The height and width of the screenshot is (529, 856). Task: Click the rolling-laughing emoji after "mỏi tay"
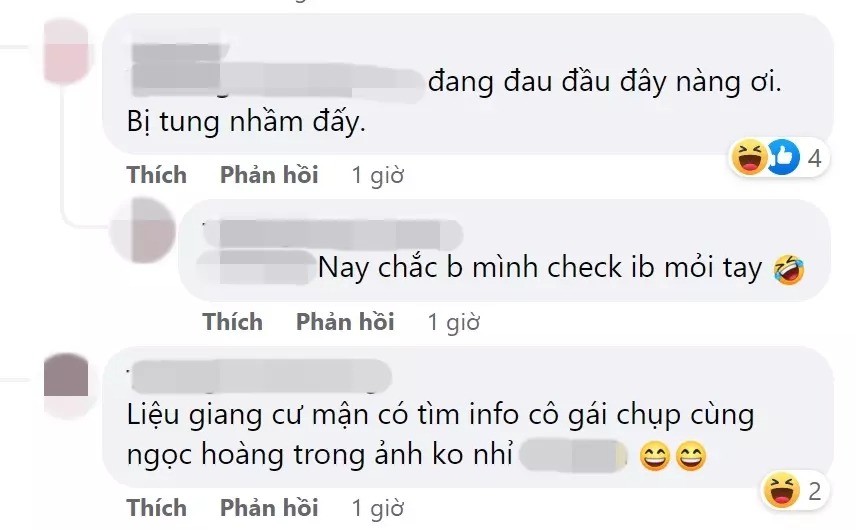click(x=789, y=270)
